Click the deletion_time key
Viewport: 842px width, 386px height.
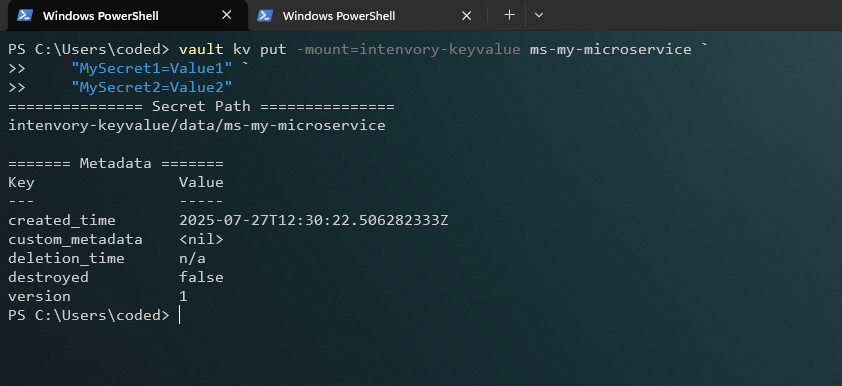coord(67,258)
